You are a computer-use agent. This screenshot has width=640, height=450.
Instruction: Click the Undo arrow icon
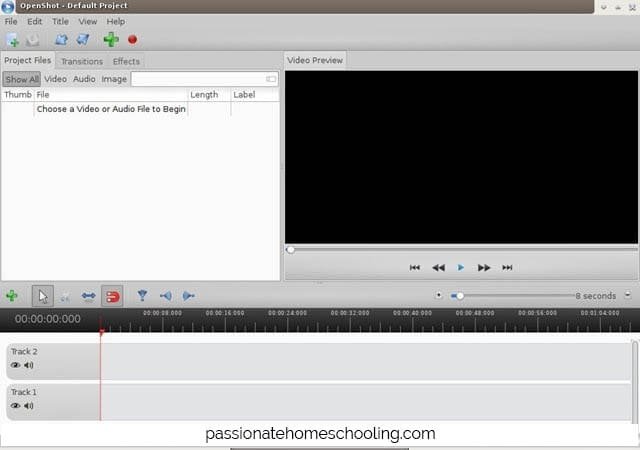pos(61,40)
